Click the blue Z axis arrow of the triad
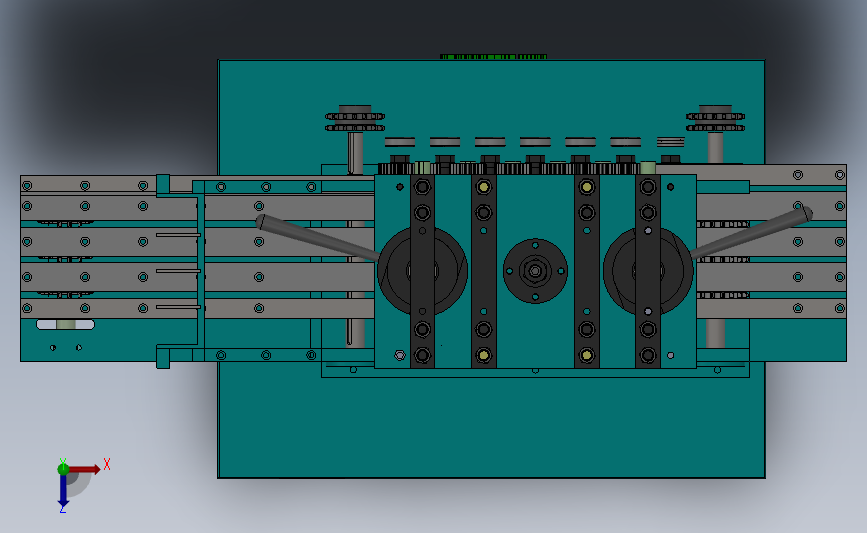Image resolution: width=867 pixels, height=533 pixels. pyautogui.click(x=63, y=490)
